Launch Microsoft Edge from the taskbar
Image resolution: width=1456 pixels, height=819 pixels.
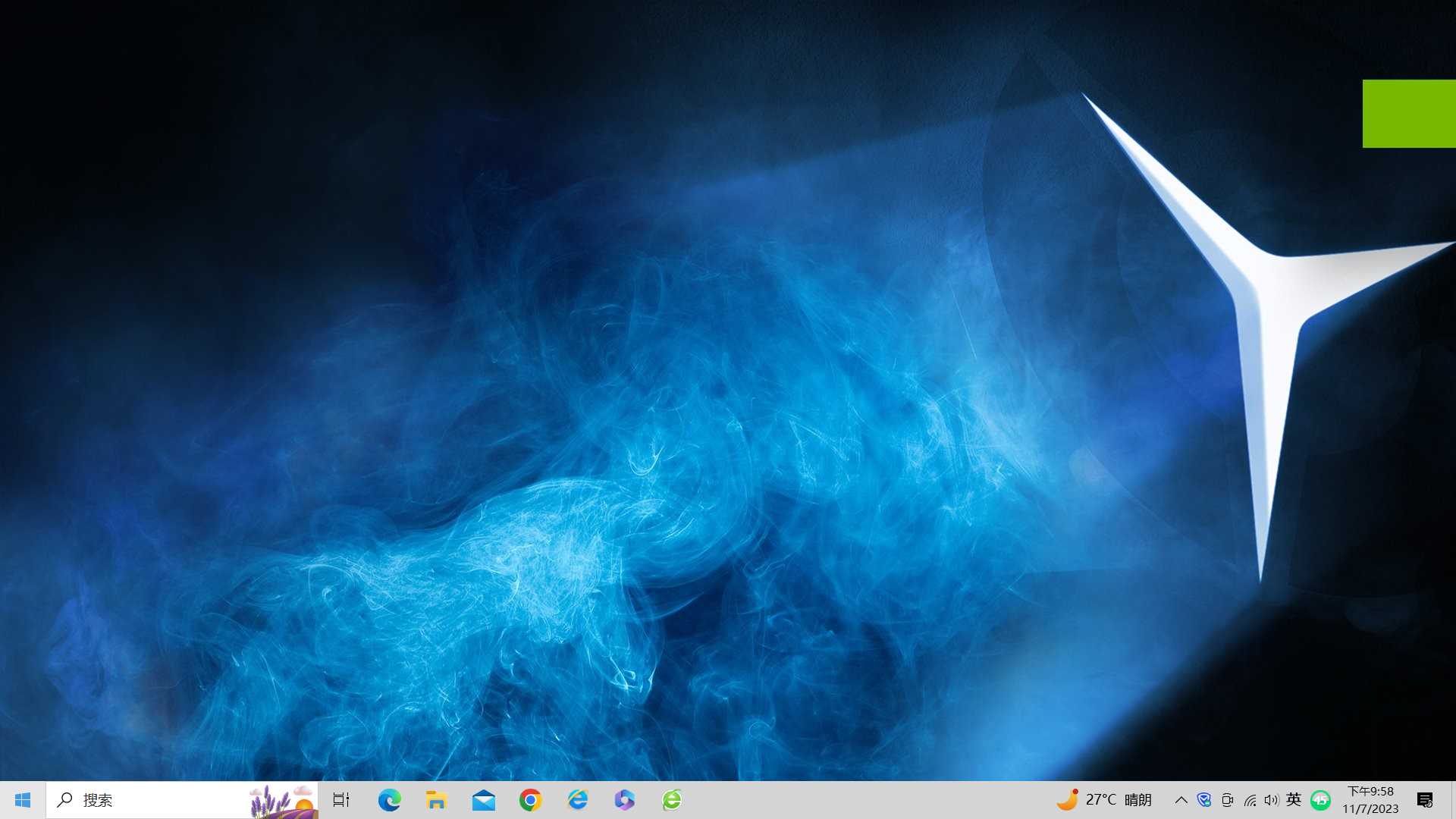(x=389, y=800)
